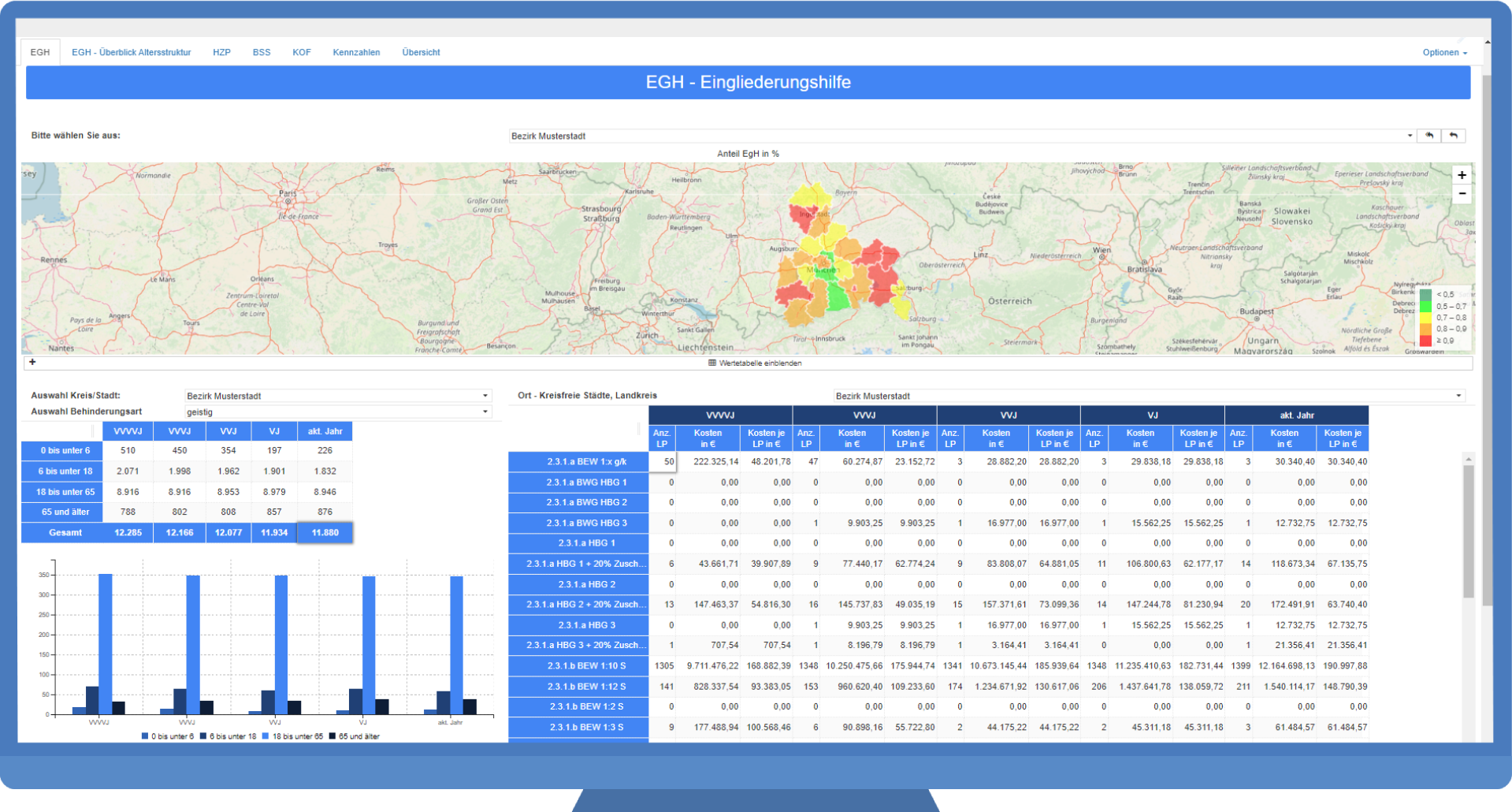Click the 'akt. Jahr' column header in age table
The image size is (1512, 812).
(325, 431)
